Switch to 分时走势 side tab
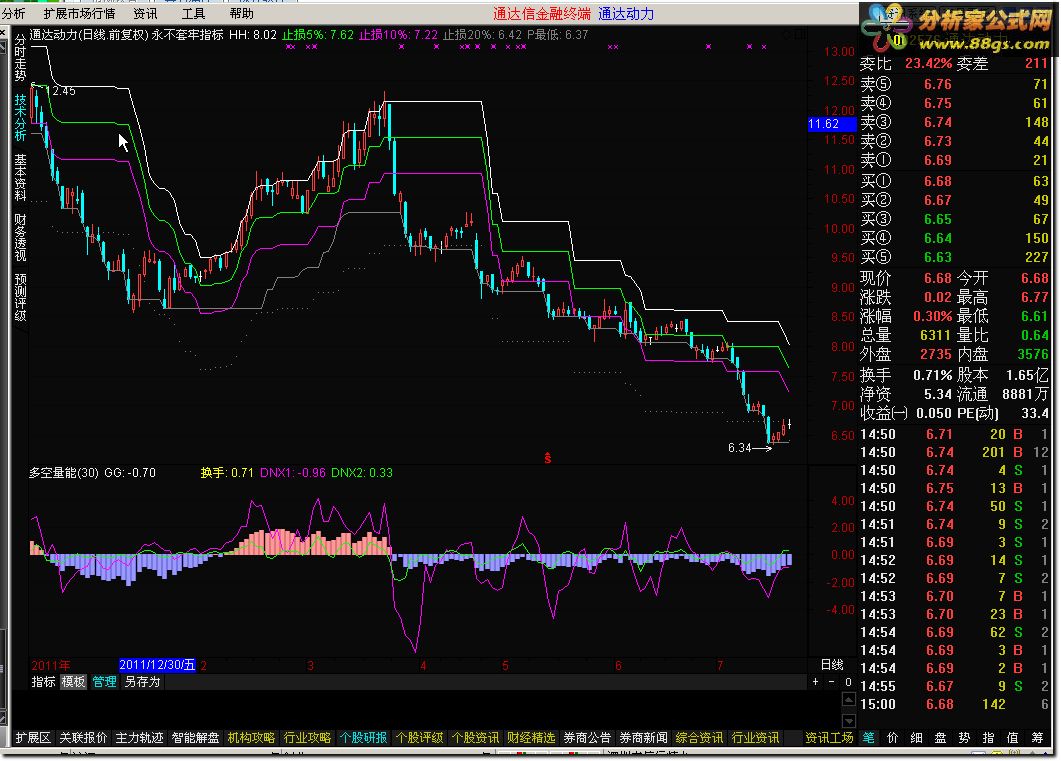This screenshot has width=1061, height=761. pyautogui.click(x=20, y=57)
